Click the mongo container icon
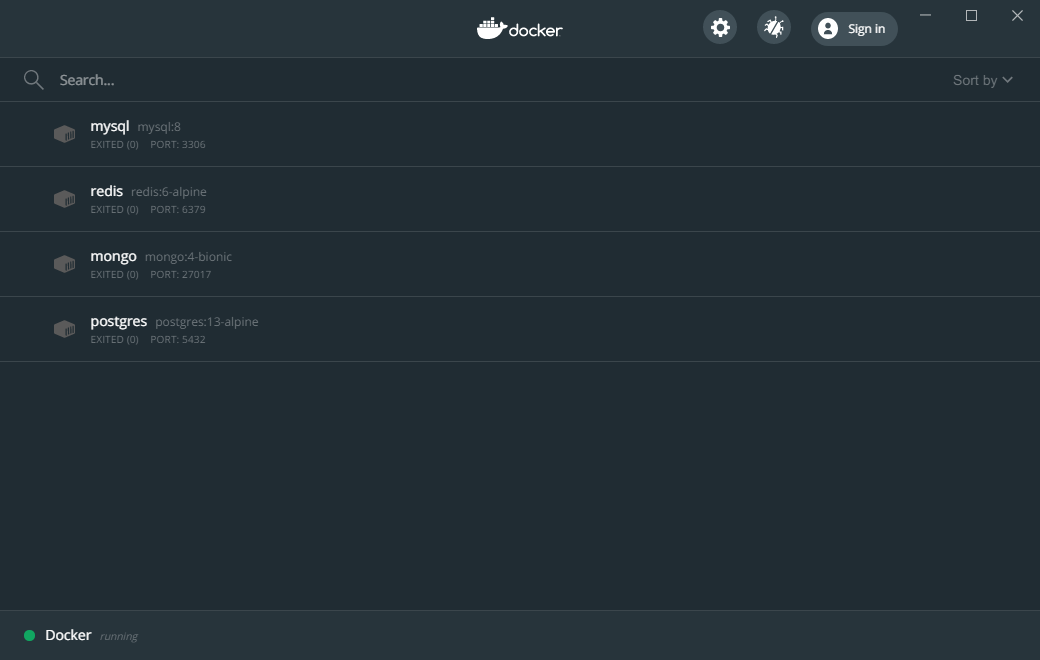Screen dimensions: 1040x660 [64, 264]
